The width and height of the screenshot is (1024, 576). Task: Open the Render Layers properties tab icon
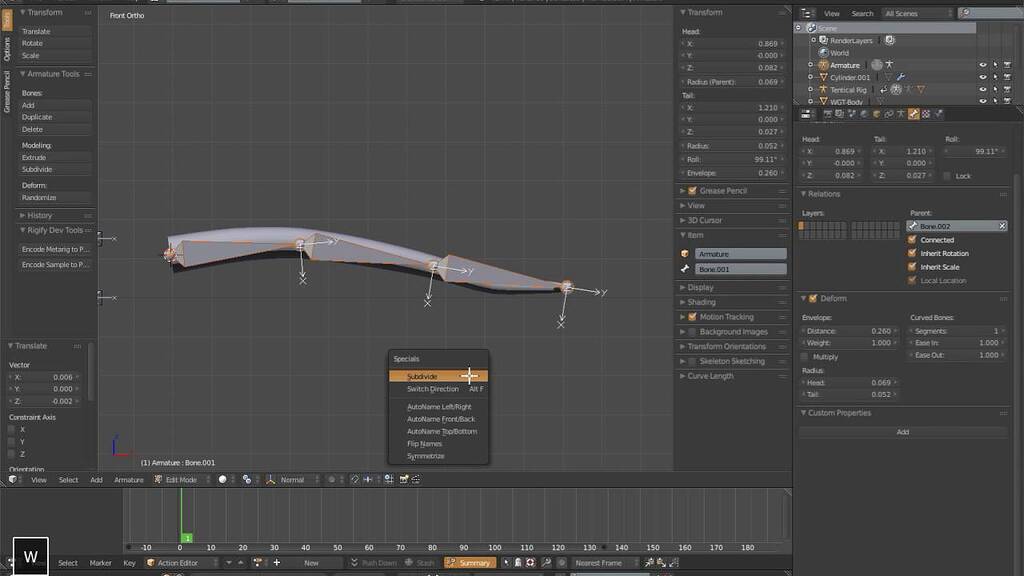[x=840, y=114]
